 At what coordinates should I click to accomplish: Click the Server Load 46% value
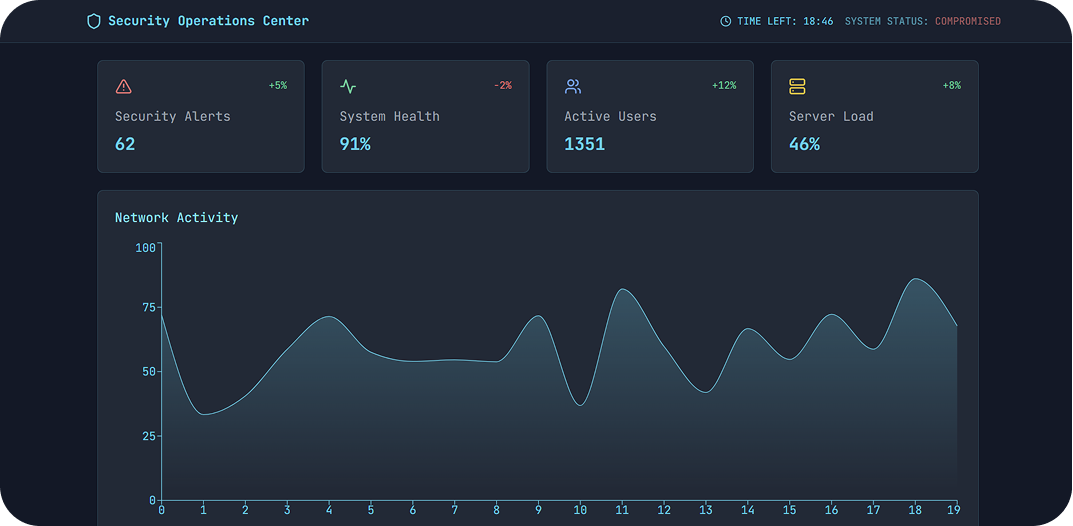coord(804,144)
